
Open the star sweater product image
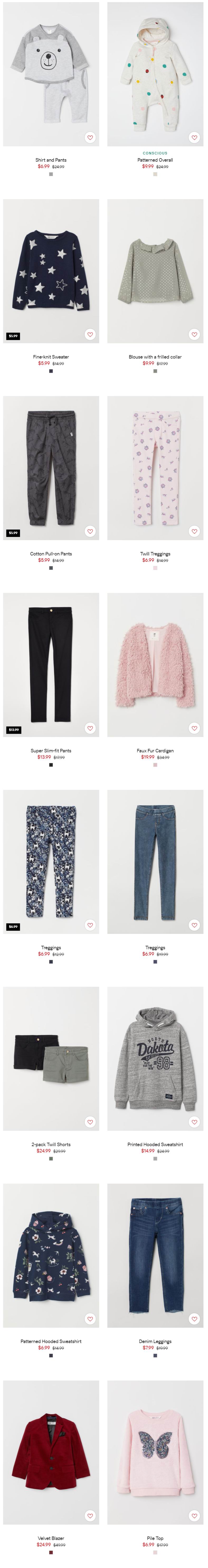(x=51, y=271)
